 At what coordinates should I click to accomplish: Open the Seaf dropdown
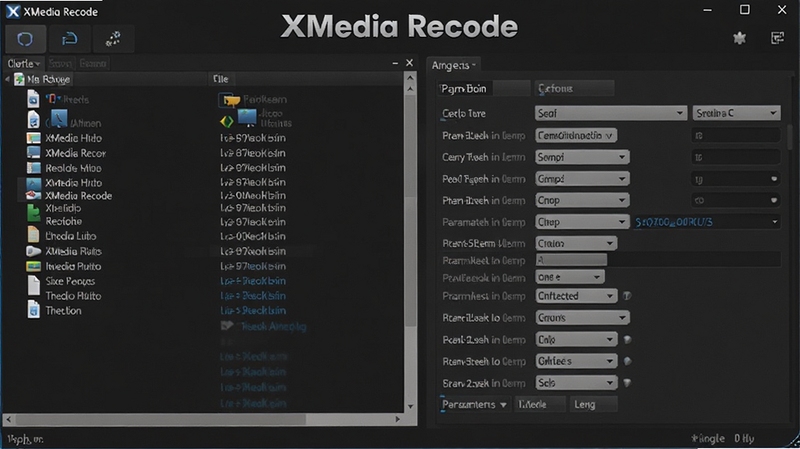coord(611,113)
